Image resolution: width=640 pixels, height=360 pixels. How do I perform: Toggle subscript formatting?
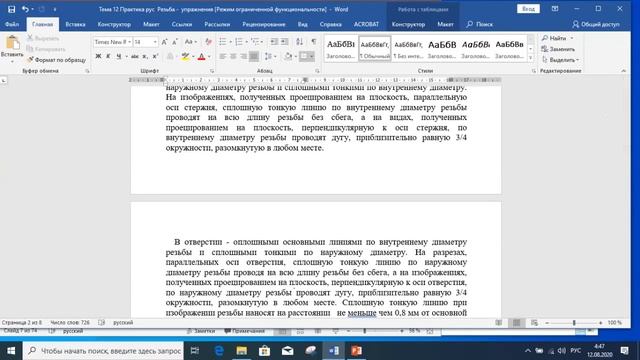[145, 56]
